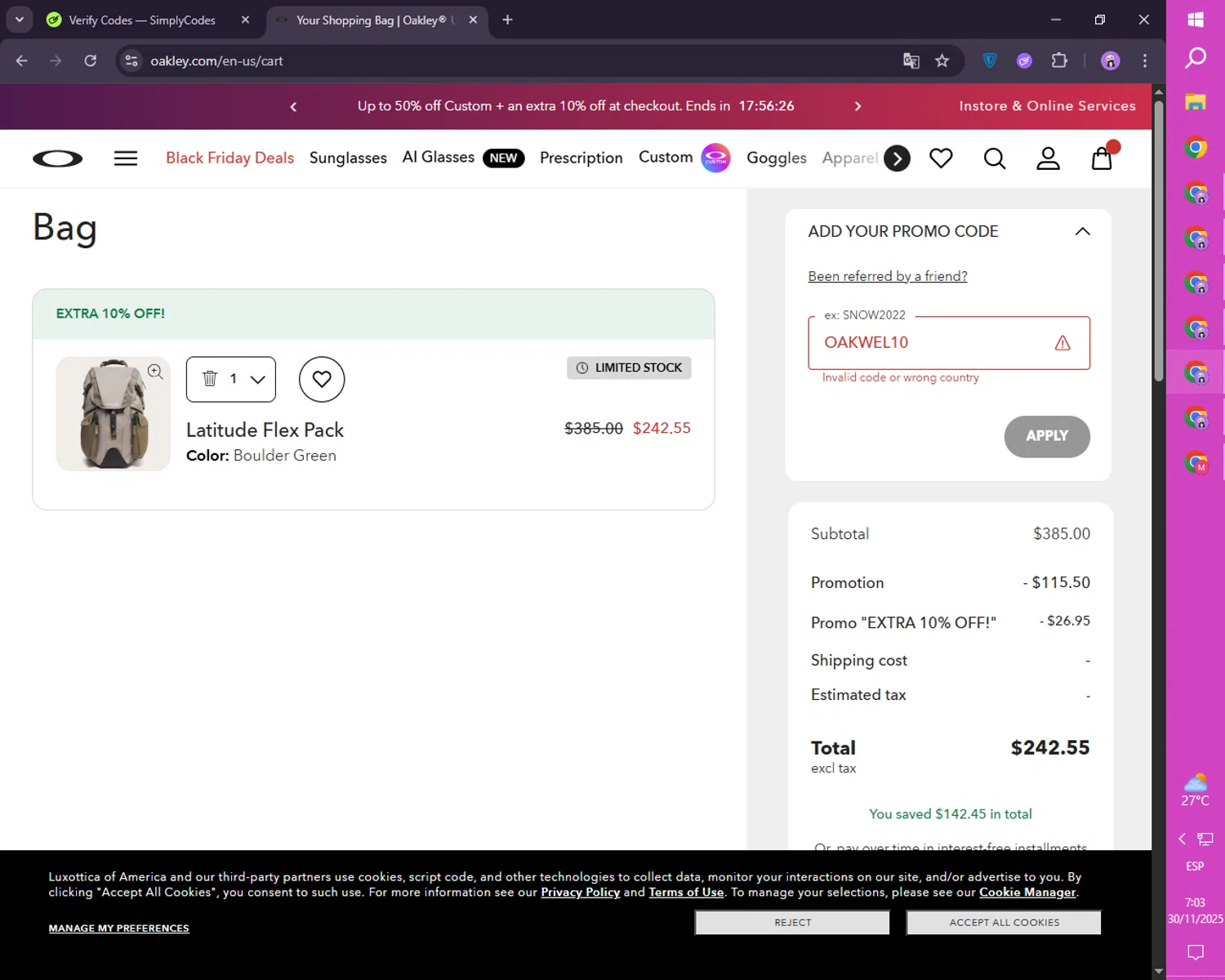Image resolution: width=1225 pixels, height=980 pixels.
Task: Open Cookie Manager link
Action: click(1027, 893)
